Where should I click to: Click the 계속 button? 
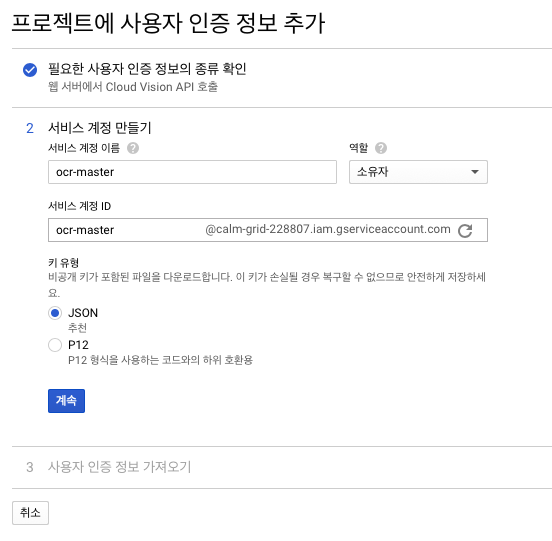pyautogui.click(x=66, y=401)
